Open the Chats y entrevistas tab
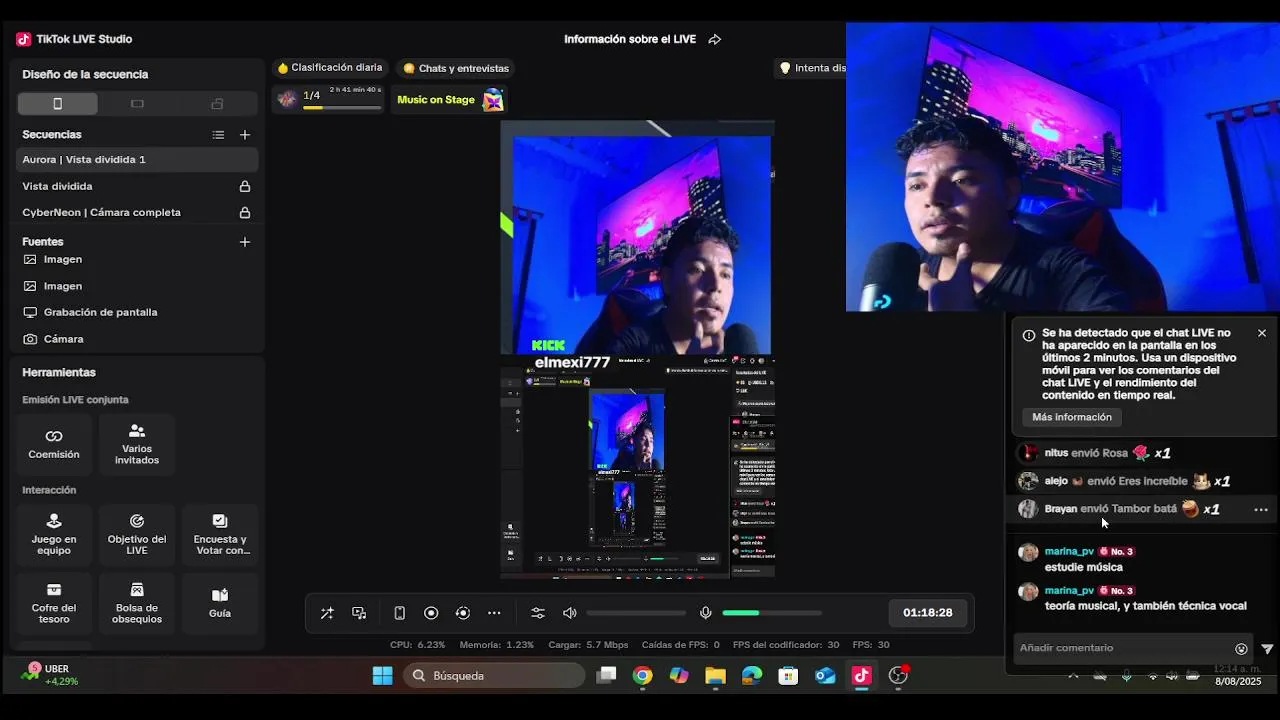 (456, 68)
